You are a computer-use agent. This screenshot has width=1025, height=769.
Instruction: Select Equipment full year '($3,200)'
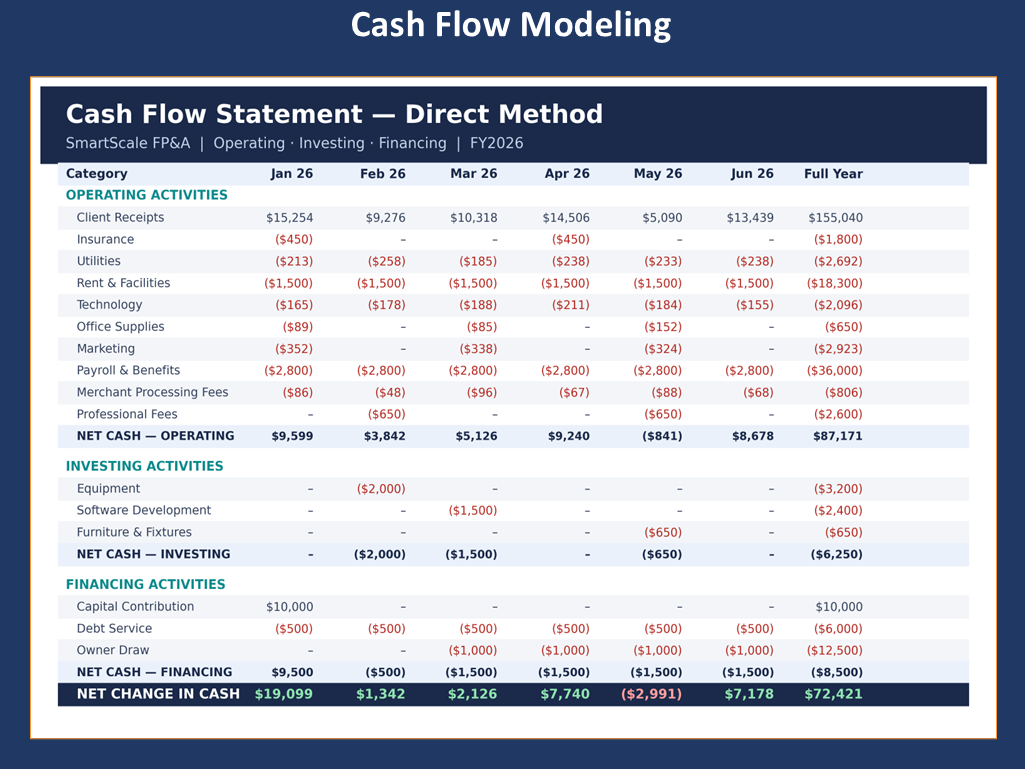point(838,488)
